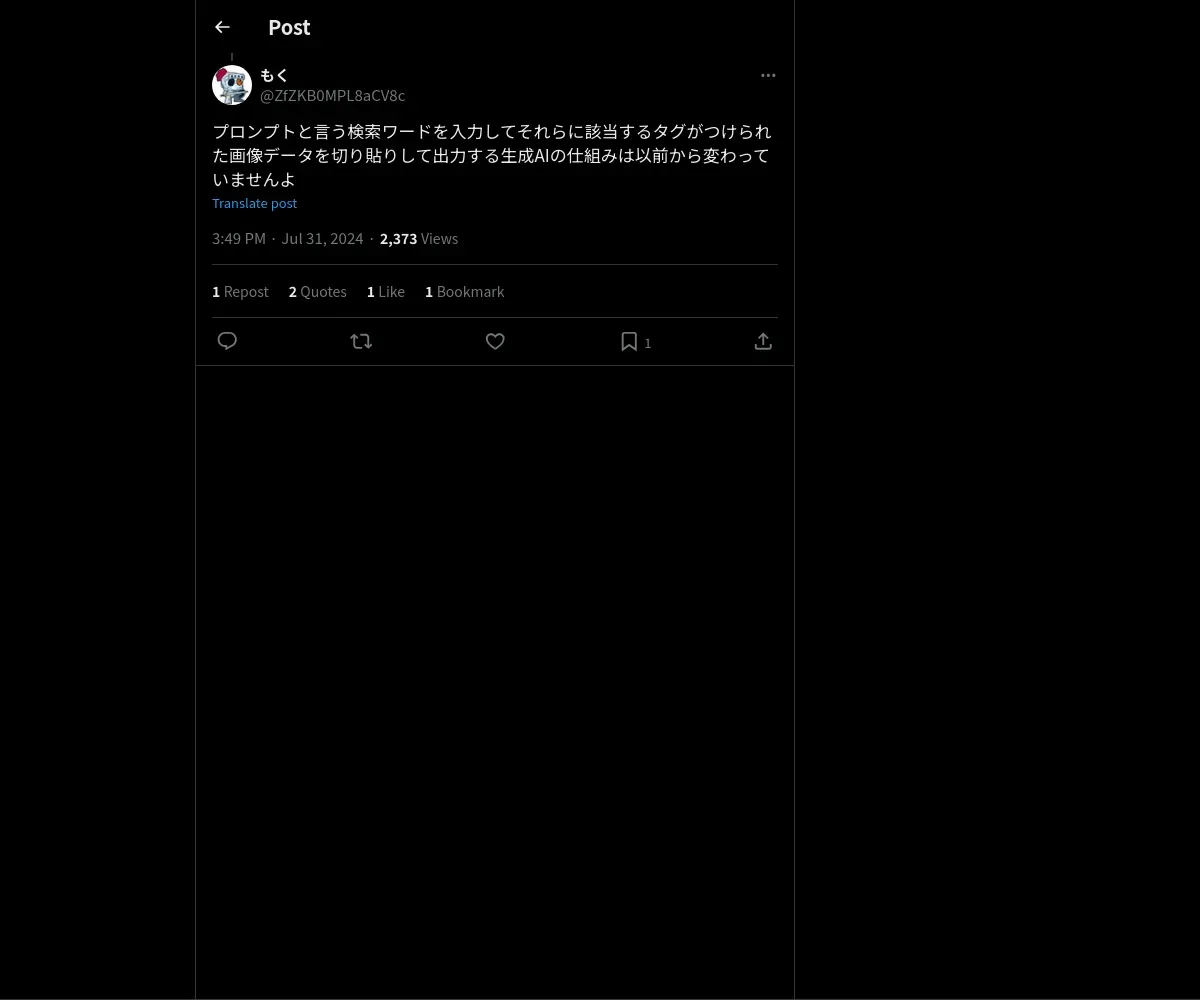View the 1 Like list
The height and width of the screenshot is (1000, 1200).
(386, 292)
